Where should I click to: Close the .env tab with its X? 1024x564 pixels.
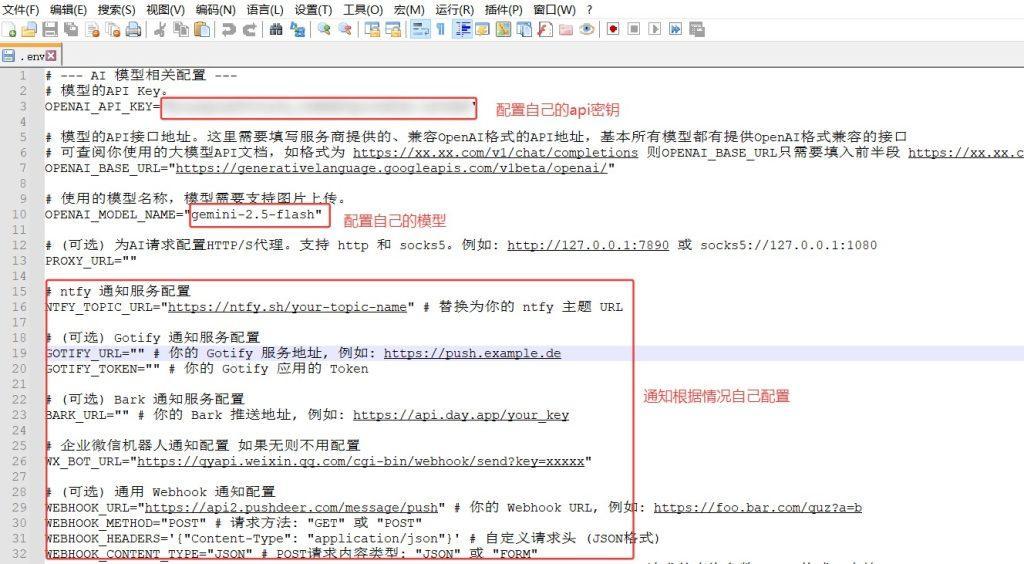51,55
